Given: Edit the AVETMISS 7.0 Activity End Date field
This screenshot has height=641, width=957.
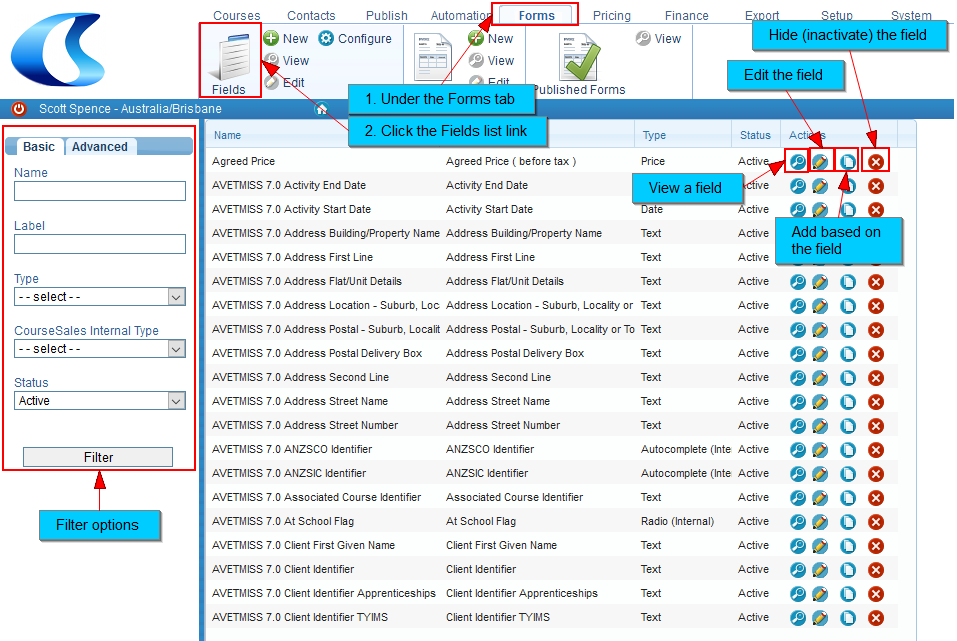Looking at the screenshot, I should 820,186.
